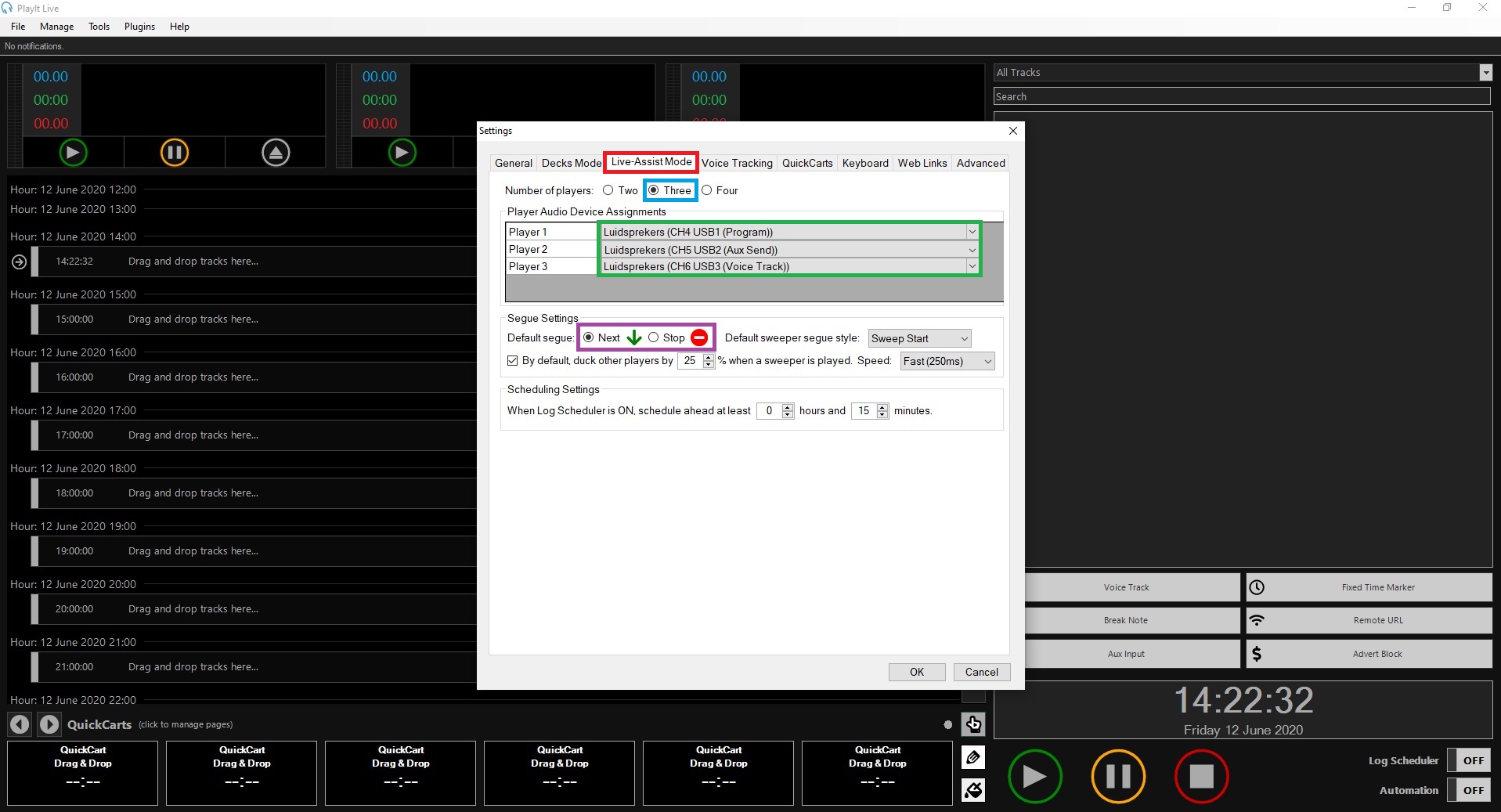Image resolution: width=1501 pixels, height=812 pixels.
Task: Choose Stop as default segue
Action: tap(654, 337)
